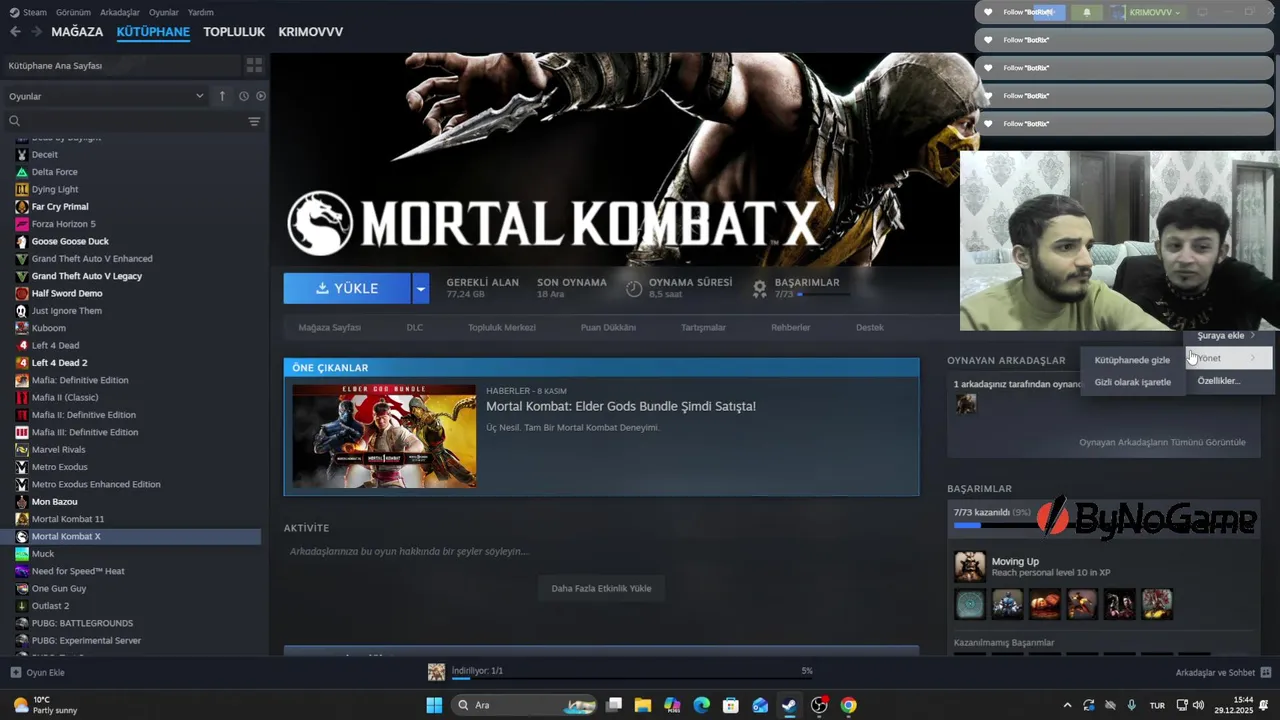
Task: Open the Mağaza Sayfası link
Action: (330, 327)
